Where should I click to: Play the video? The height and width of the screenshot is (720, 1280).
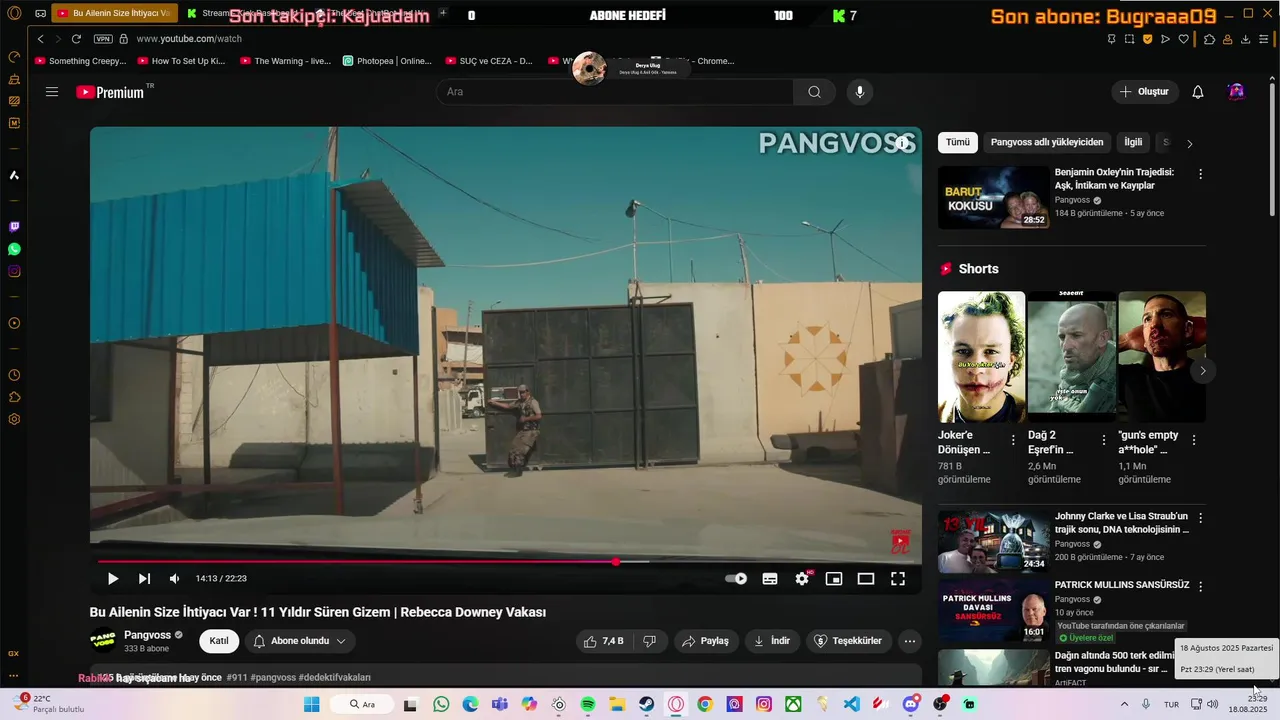pos(113,579)
